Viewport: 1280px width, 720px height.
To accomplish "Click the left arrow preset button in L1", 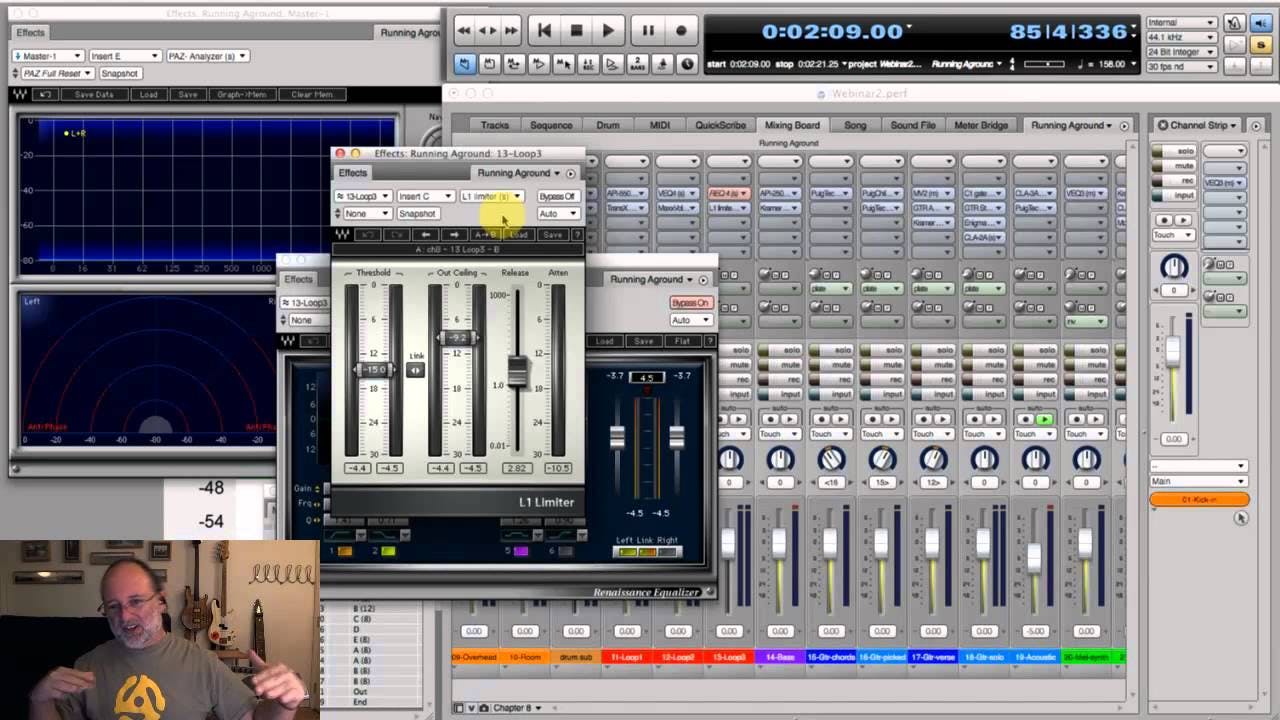I will (427, 234).
